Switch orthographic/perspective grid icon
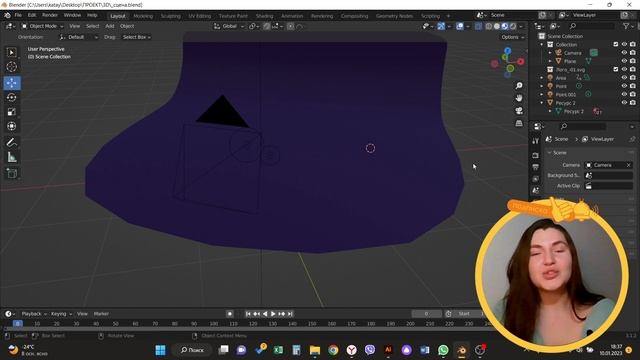The image size is (640, 360). (x=519, y=123)
